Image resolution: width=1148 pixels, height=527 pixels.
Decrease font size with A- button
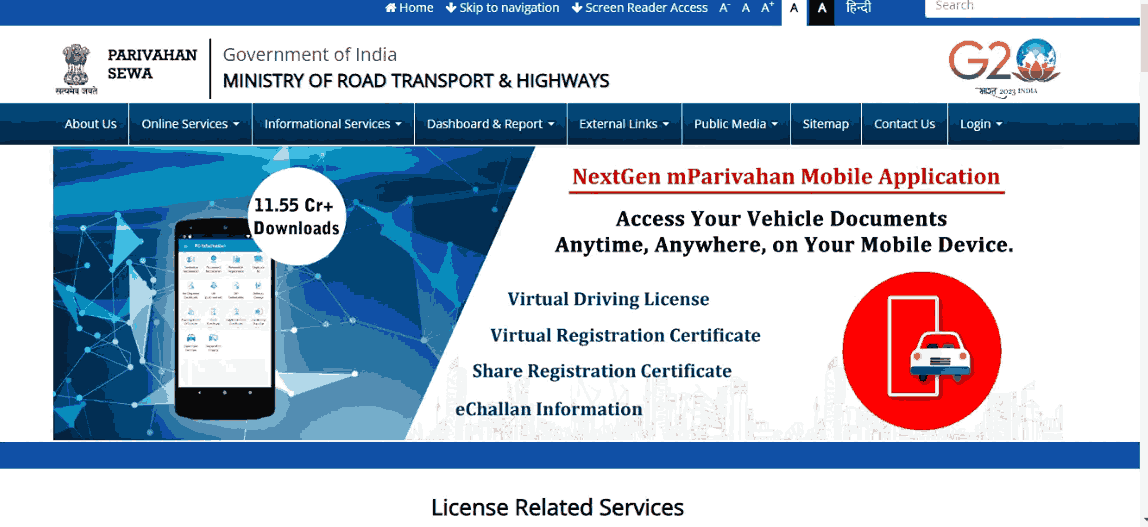pyautogui.click(x=725, y=8)
